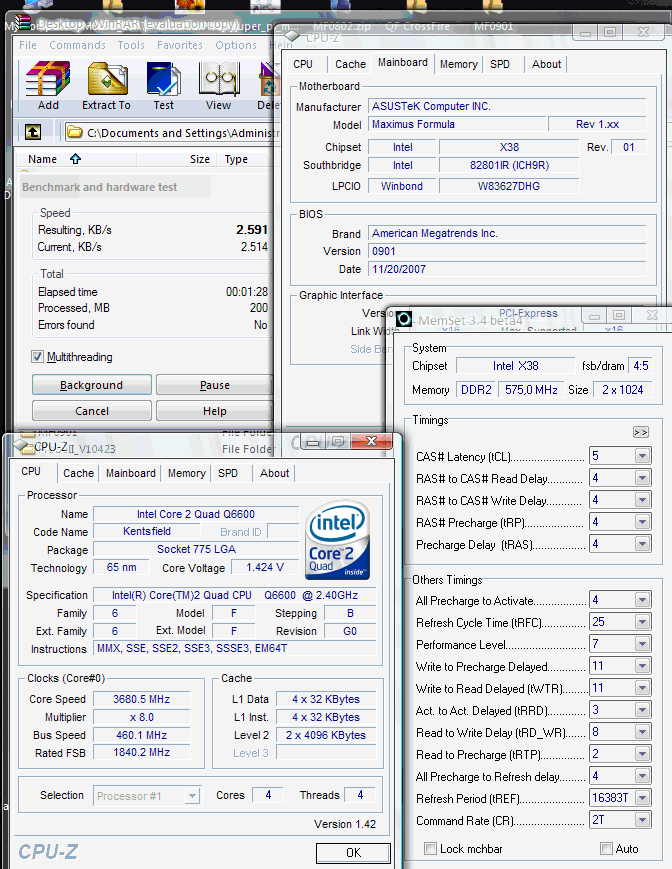Click the Model field Maximus Formula
The height and width of the screenshot is (869, 672).
456,124
